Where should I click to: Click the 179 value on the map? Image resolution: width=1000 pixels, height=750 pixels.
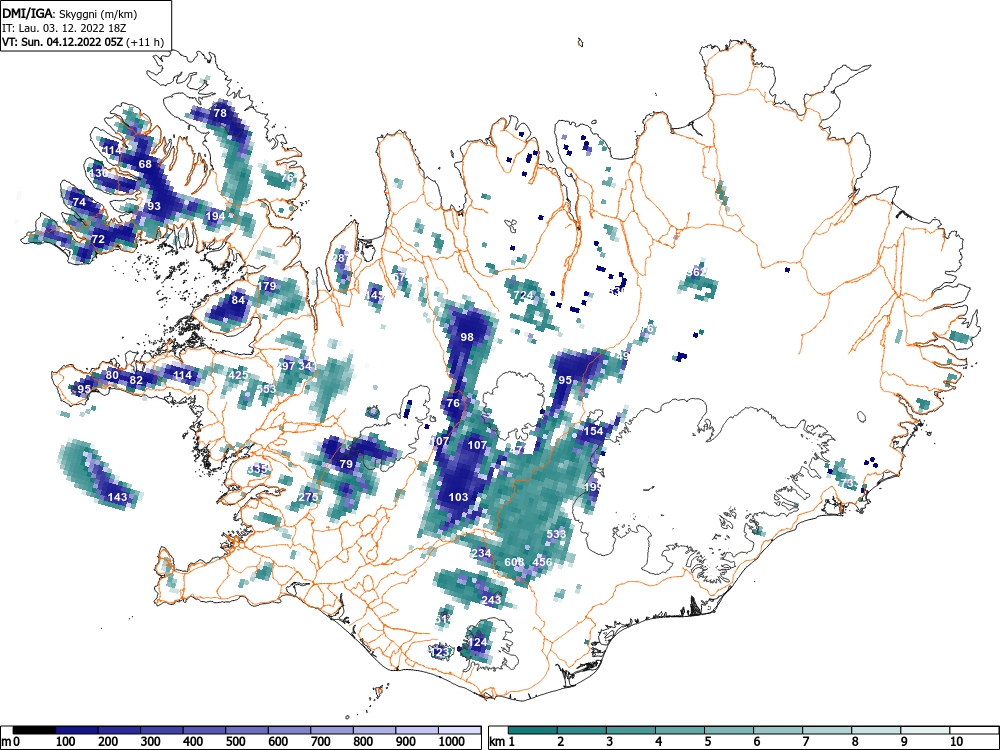click(267, 286)
